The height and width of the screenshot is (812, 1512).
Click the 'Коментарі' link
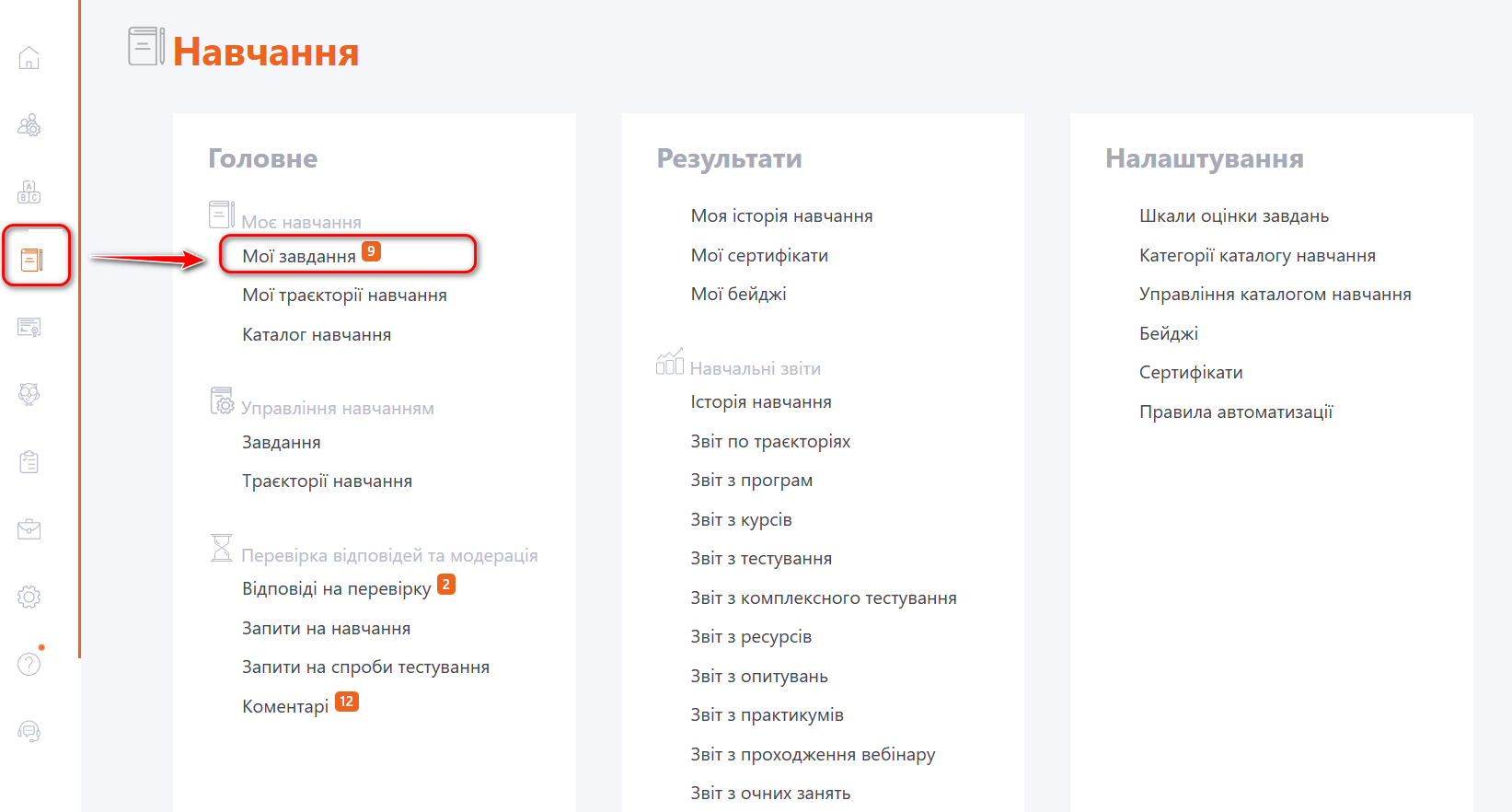coord(285,707)
